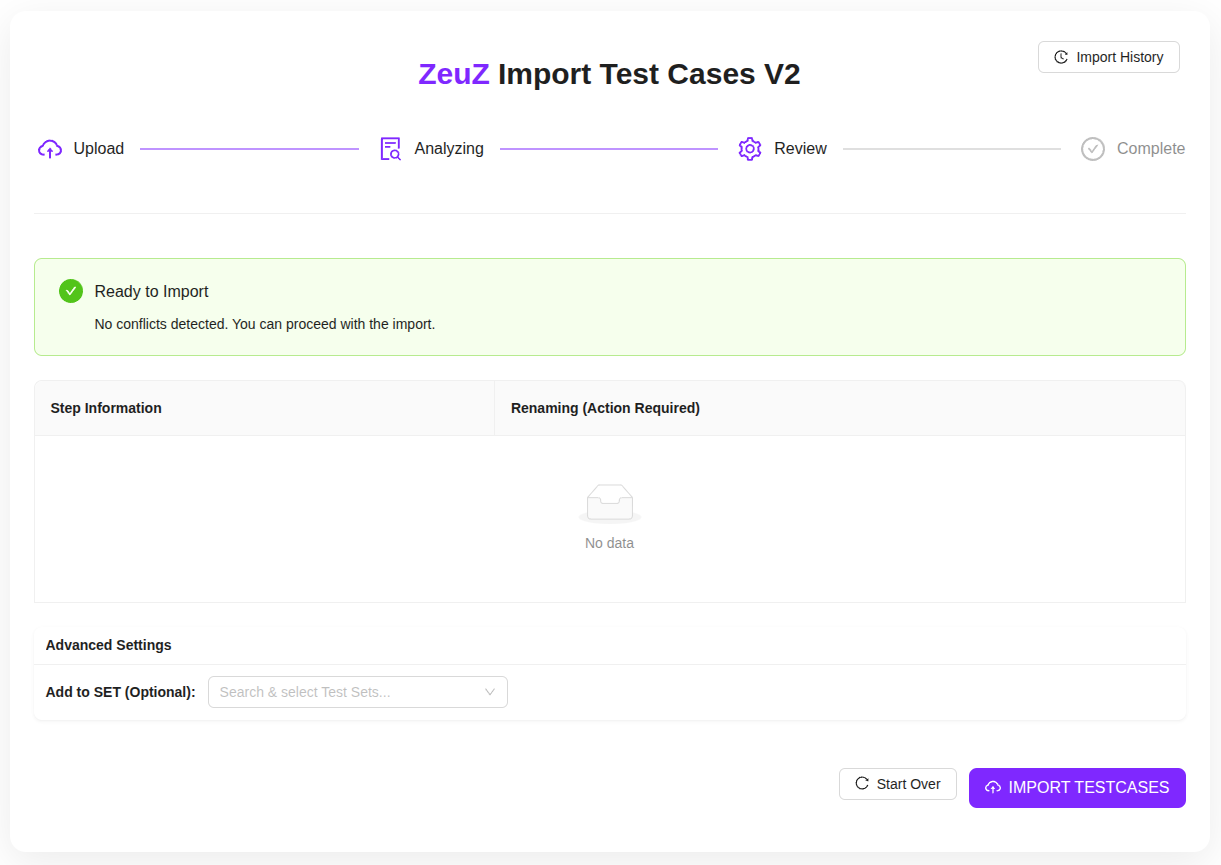The width and height of the screenshot is (1221, 865).
Task: Click the green Ready to Import checkmark icon
Action: click(x=71, y=291)
